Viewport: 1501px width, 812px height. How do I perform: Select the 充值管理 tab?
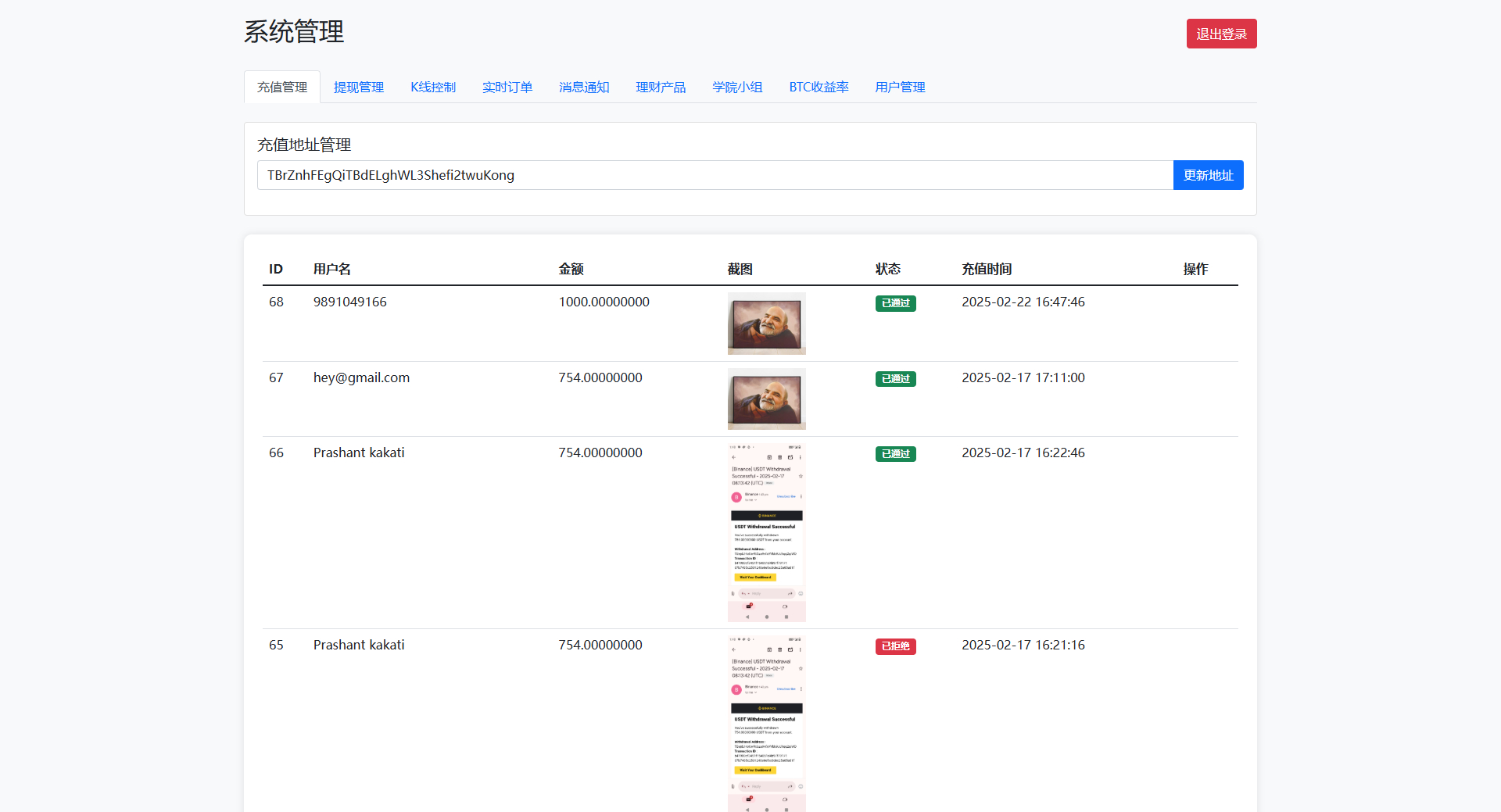pos(281,87)
